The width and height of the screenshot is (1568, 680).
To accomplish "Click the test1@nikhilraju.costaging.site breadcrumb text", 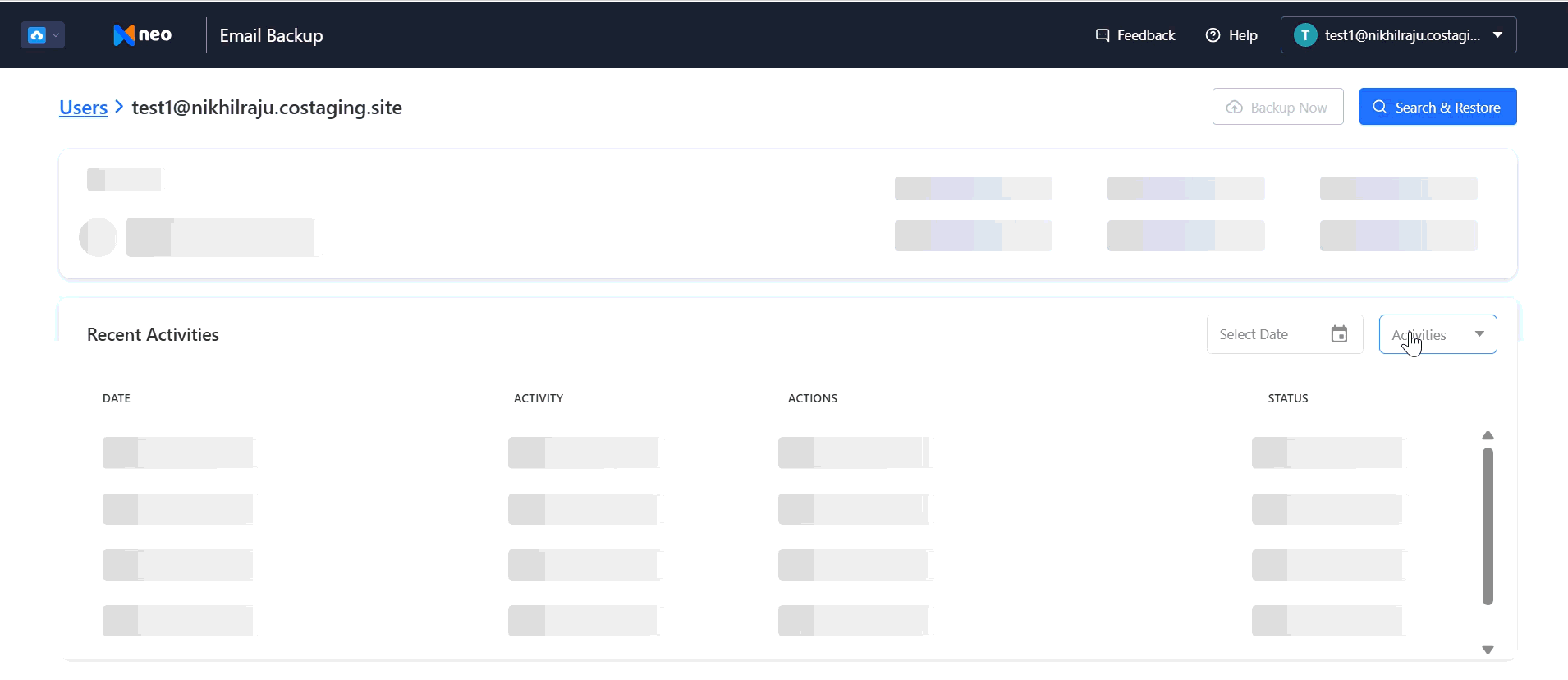I will click(267, 108).
